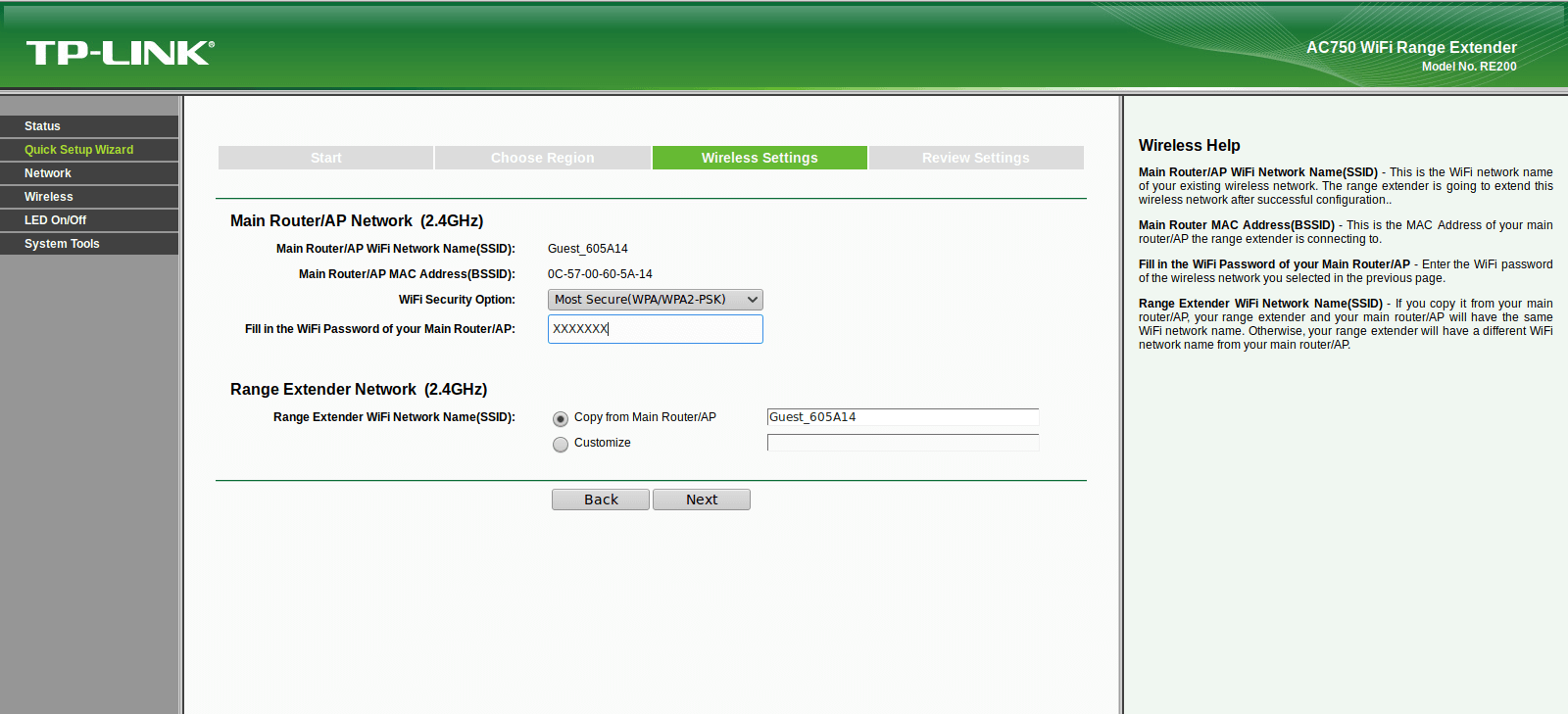1568x714 pixels.
Task: Click the WiFi password input field
Action: (x=656, y=329)
